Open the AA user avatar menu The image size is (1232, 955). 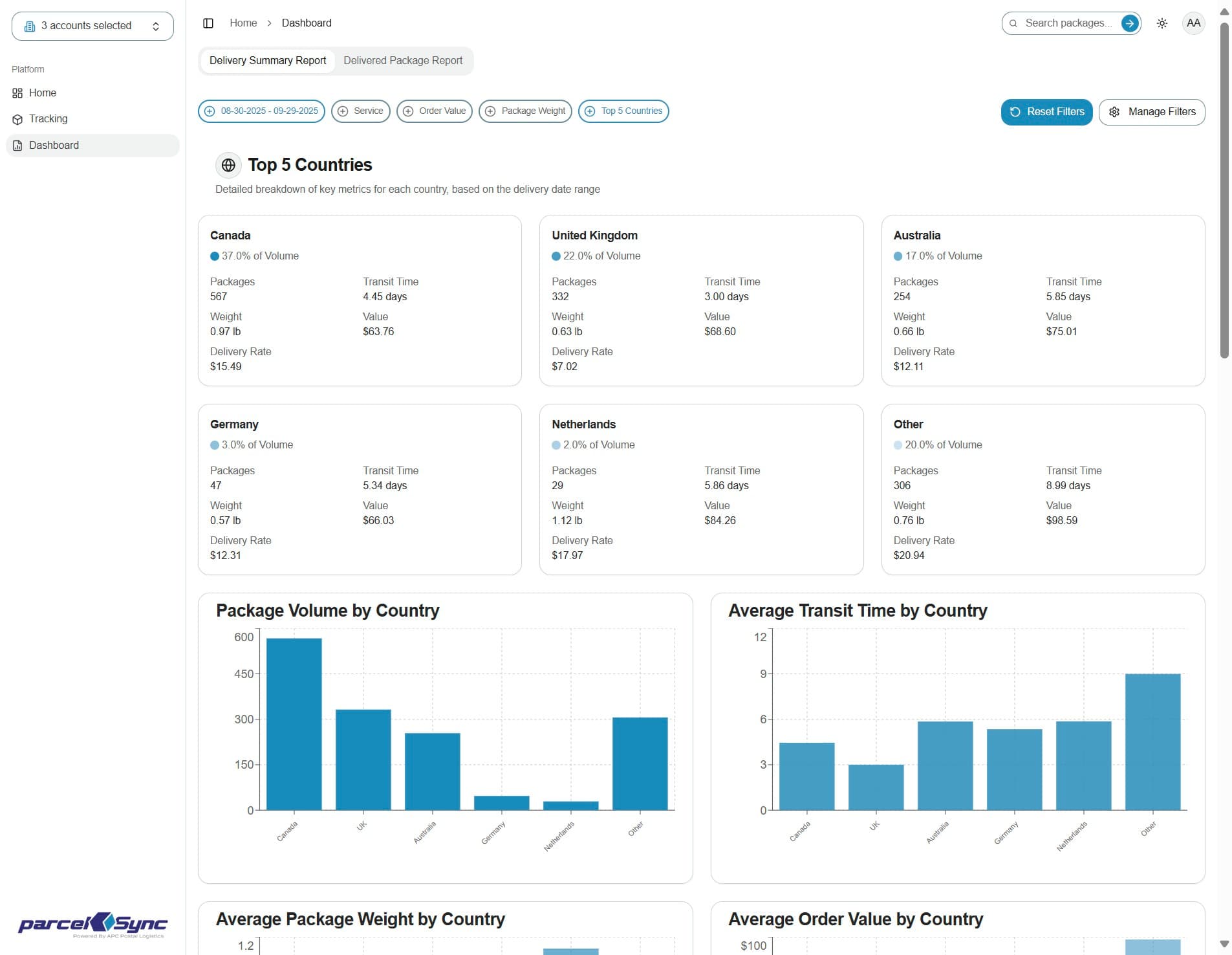click(x=1193, y=23)
